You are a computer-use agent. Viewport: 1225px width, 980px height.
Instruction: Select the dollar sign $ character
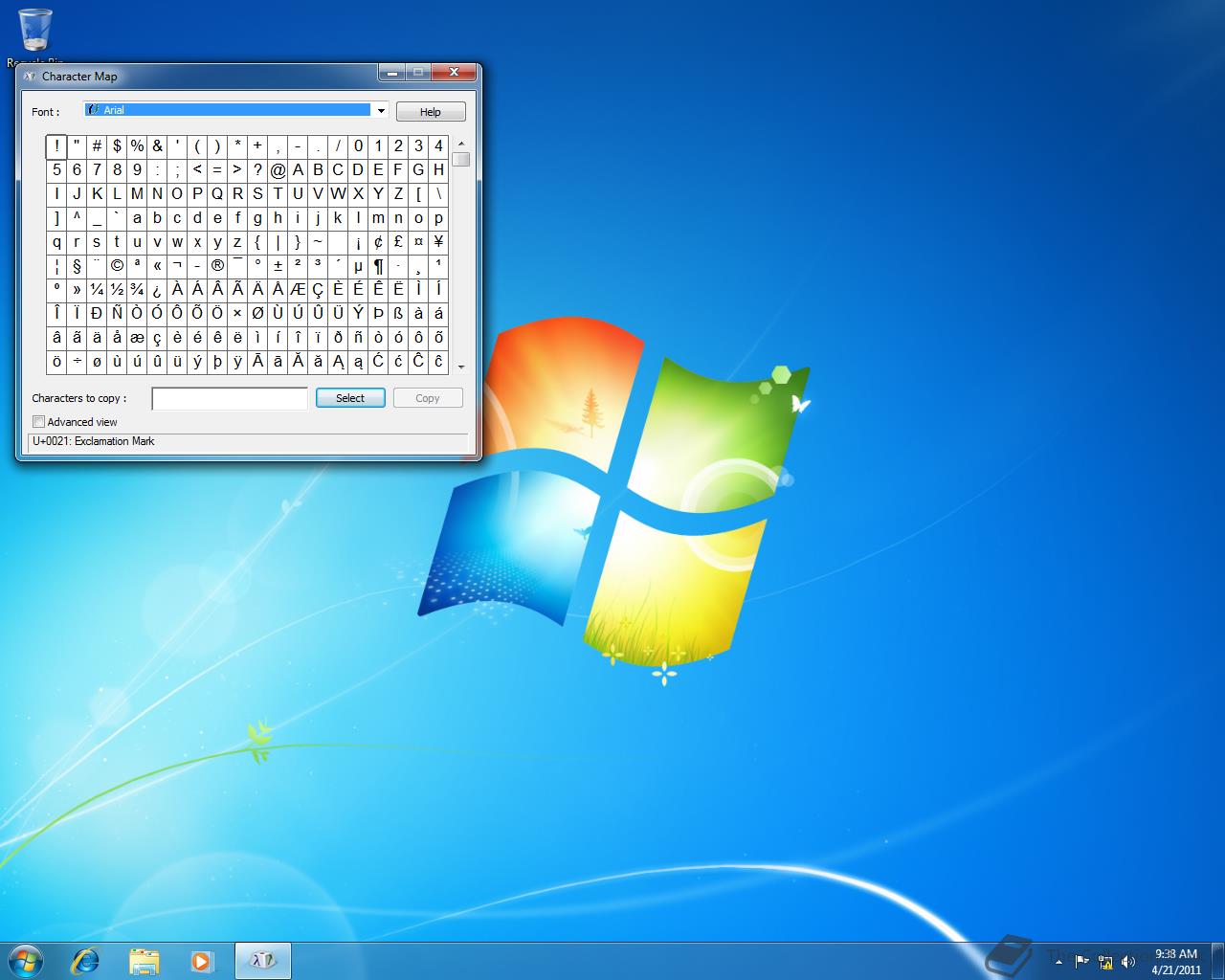(117, 146)
